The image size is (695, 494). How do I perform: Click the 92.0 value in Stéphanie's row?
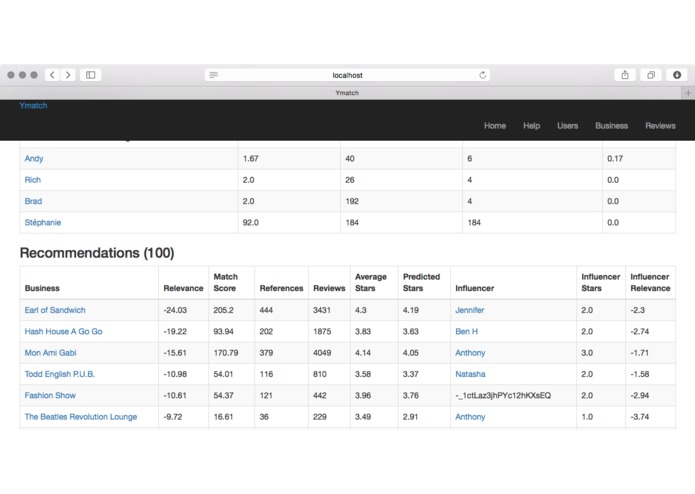click(251, 222)
